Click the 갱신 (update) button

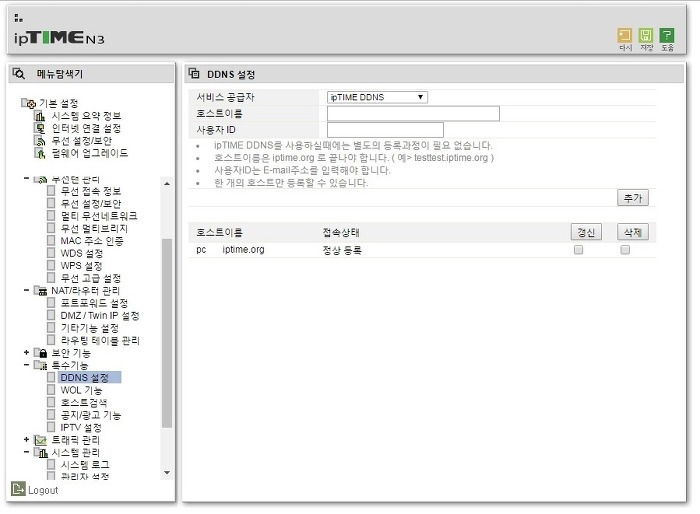586,232
